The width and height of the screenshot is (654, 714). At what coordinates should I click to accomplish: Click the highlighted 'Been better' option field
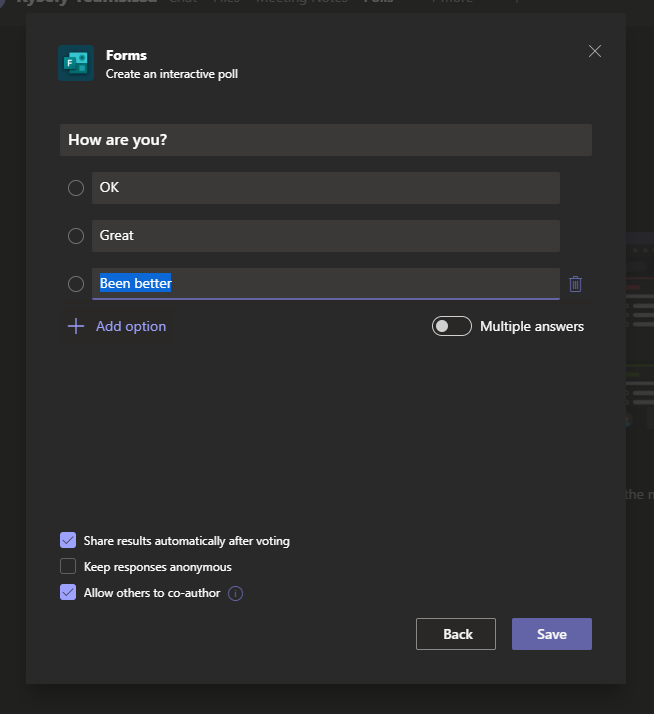click(325, 284)
